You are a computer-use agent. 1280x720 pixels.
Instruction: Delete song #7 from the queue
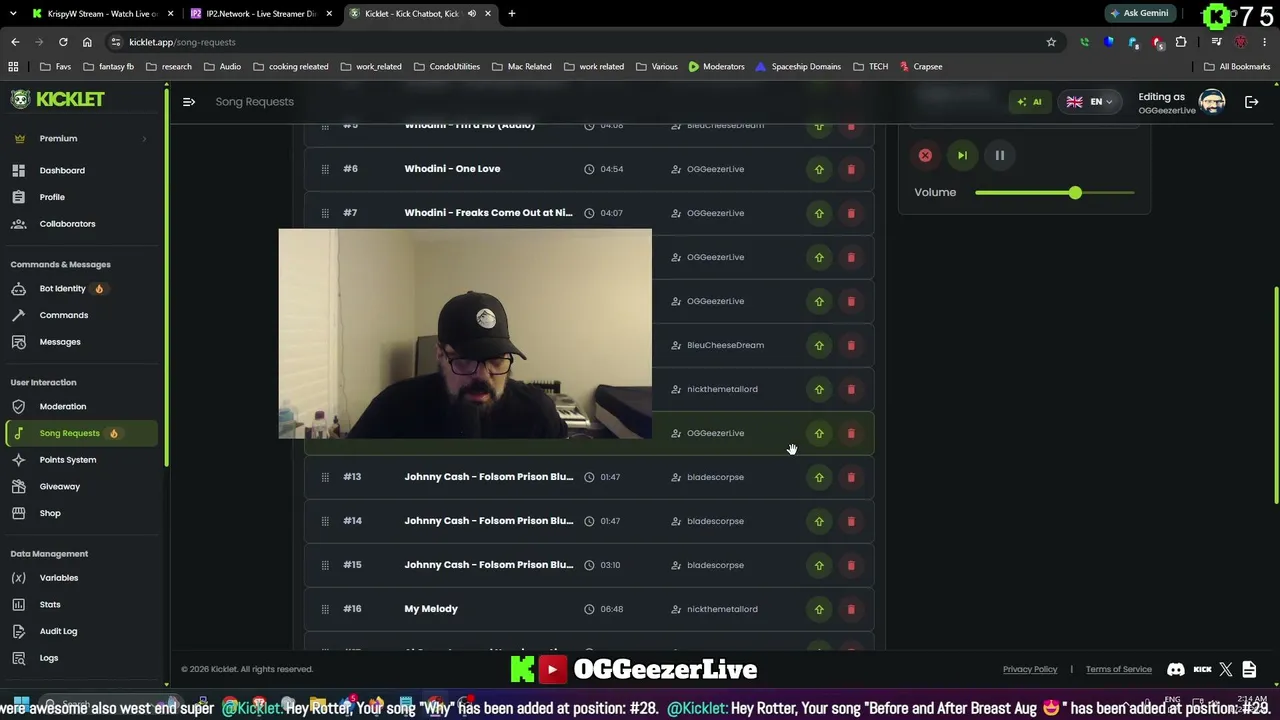point(851,213)
